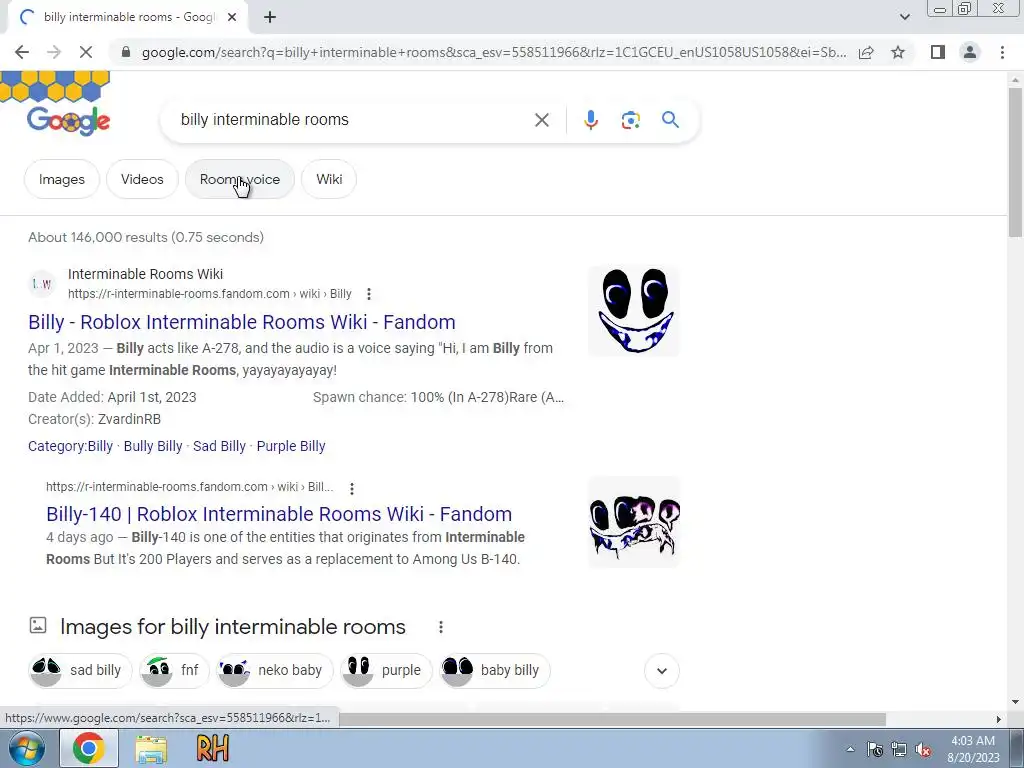Open the Chrome three-dot menu
This screenshot has width=1024, height=768.
click(1002, 52)
